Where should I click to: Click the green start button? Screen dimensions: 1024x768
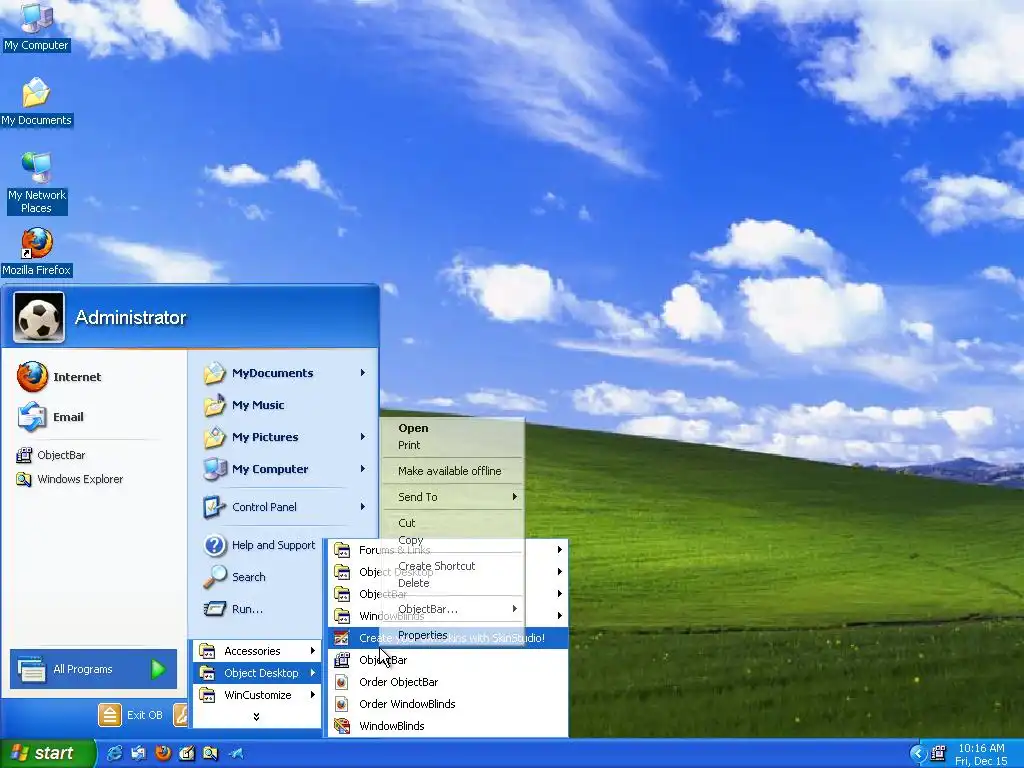tap(47, 754)
